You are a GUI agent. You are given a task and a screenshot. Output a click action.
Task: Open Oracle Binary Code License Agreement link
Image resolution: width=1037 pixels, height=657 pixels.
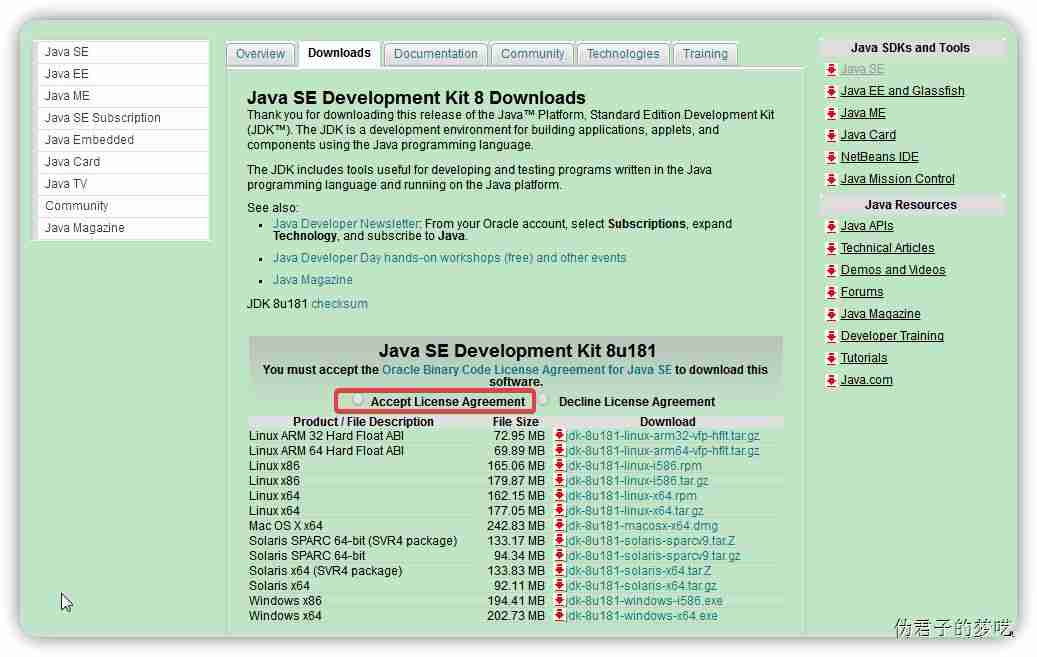tap(526, 370)
